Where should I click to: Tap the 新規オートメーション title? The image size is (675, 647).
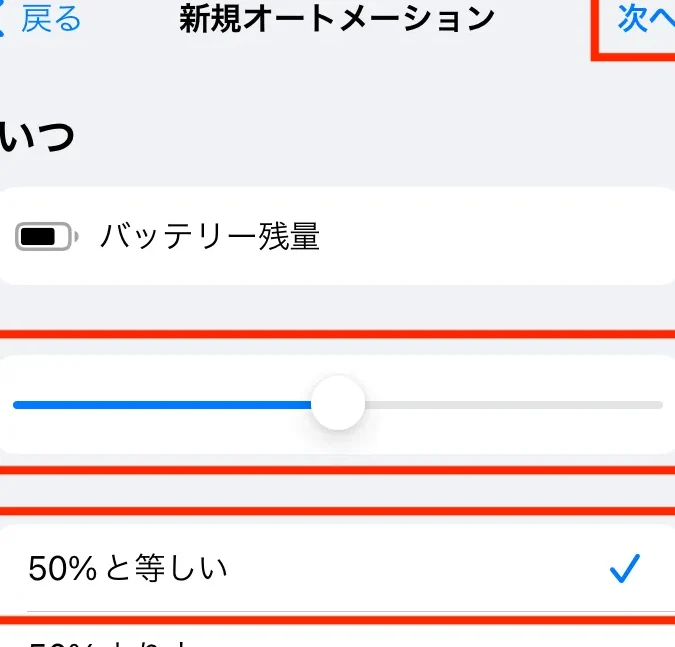point(337,19)
